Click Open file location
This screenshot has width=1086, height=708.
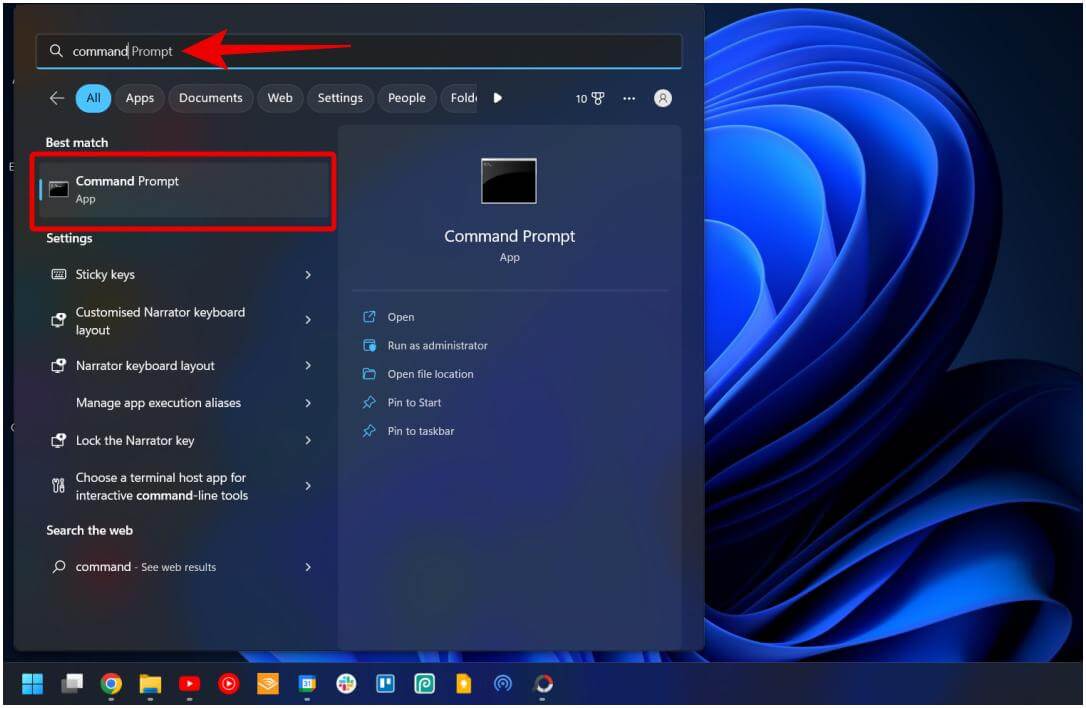click(x=431, y=374)
